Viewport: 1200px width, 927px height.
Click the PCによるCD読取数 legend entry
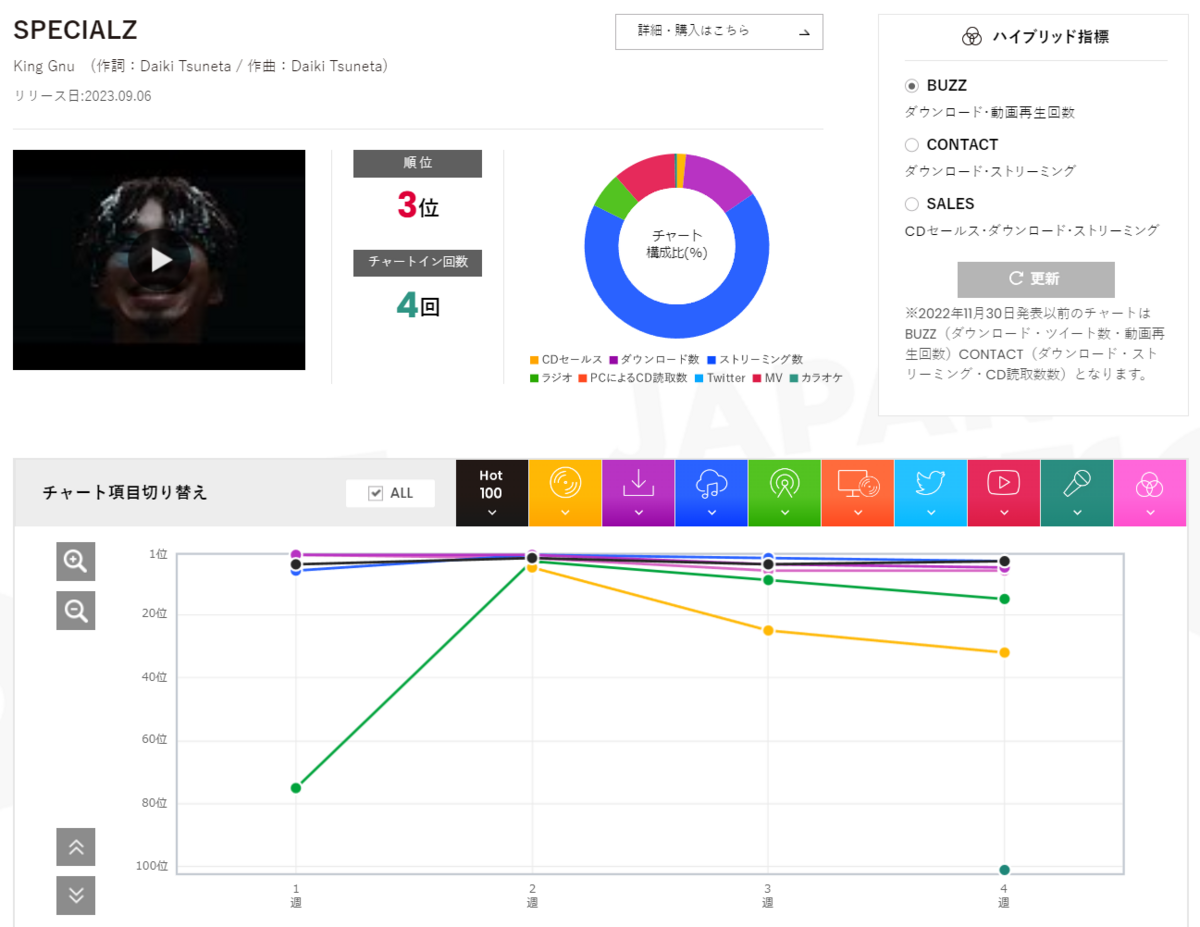633,378
